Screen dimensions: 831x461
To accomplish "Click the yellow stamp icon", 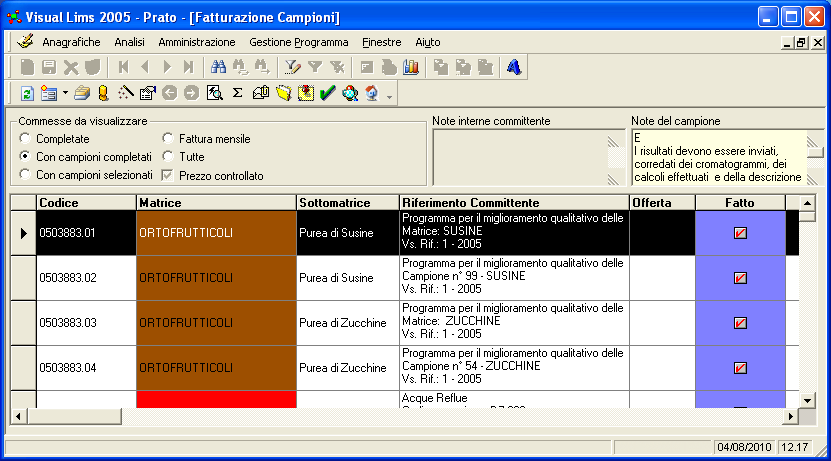I will (x=103, y=94).
